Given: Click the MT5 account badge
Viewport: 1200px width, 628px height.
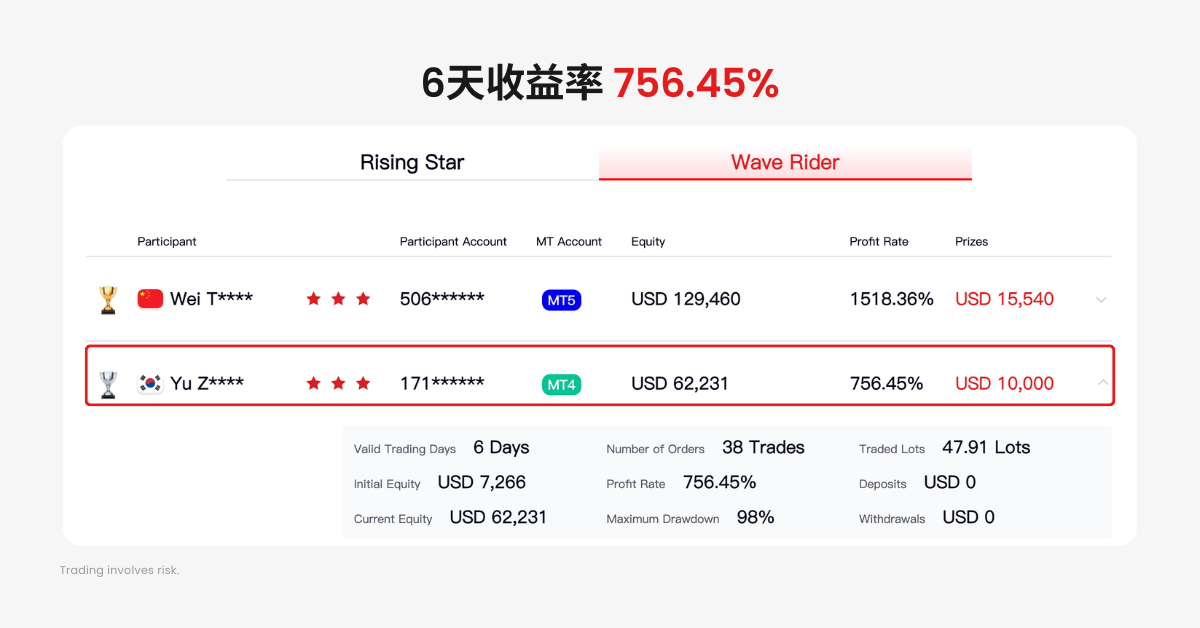Looking at the screenshot, I should [561, 300].
